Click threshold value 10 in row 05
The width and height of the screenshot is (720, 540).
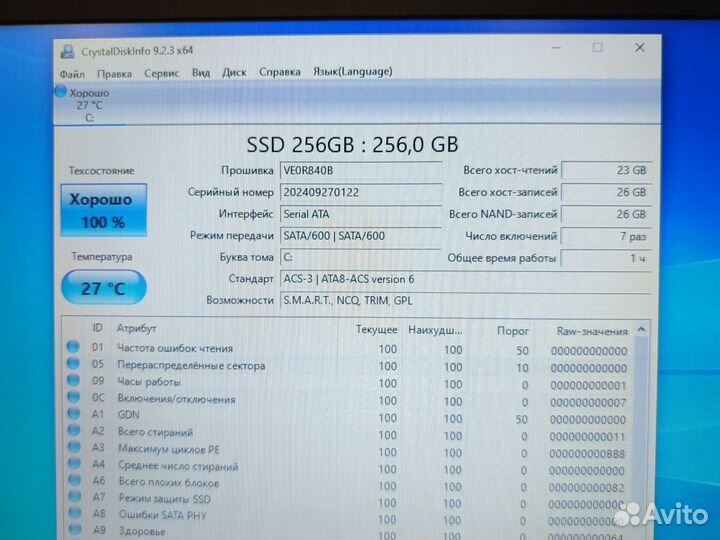(x=522, y=368)
